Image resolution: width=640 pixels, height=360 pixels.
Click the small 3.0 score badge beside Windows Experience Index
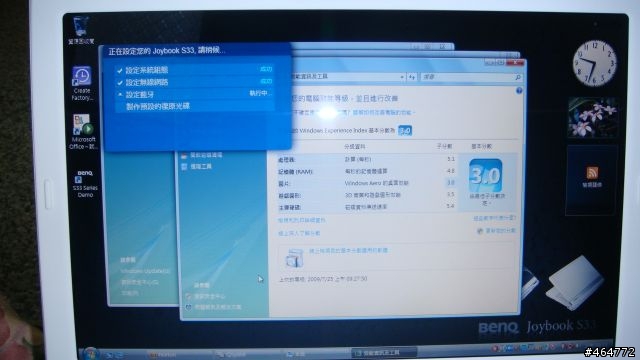tap(405, 131)
